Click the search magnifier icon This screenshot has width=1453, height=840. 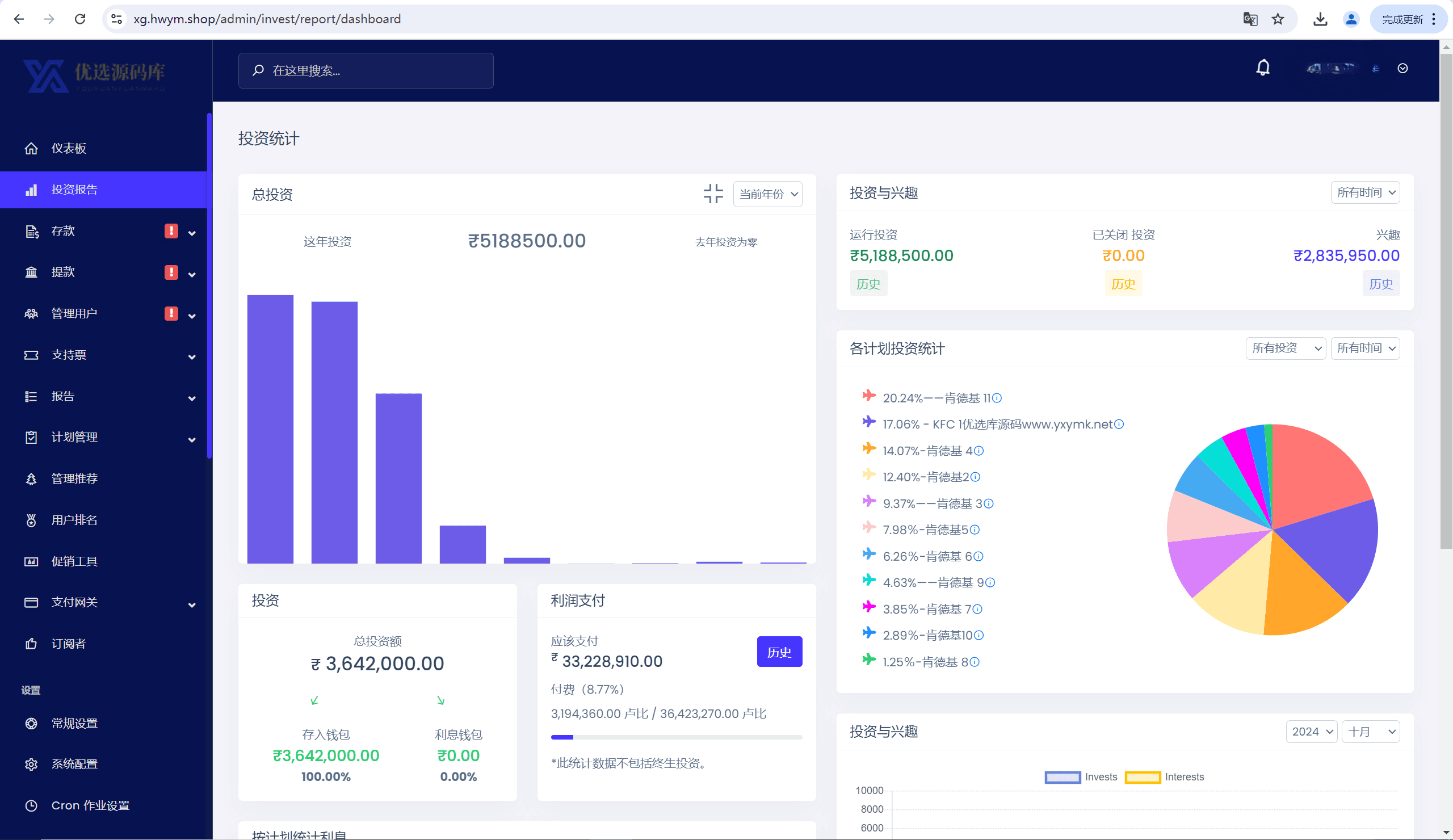click(x=258, y=70)
